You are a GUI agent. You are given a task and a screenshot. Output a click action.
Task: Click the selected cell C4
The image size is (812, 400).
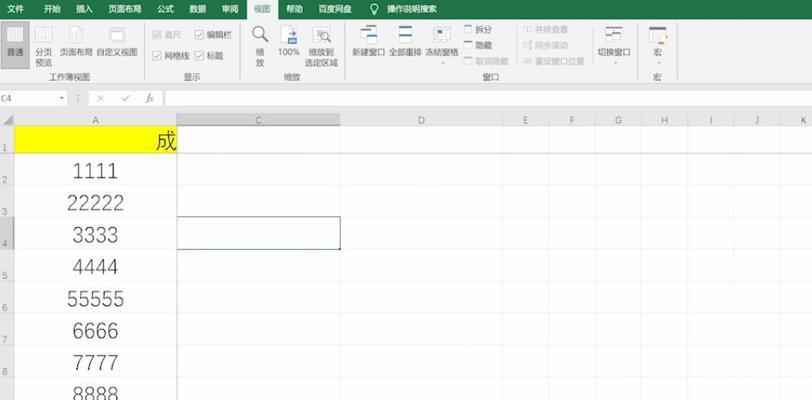coord(258,233)
